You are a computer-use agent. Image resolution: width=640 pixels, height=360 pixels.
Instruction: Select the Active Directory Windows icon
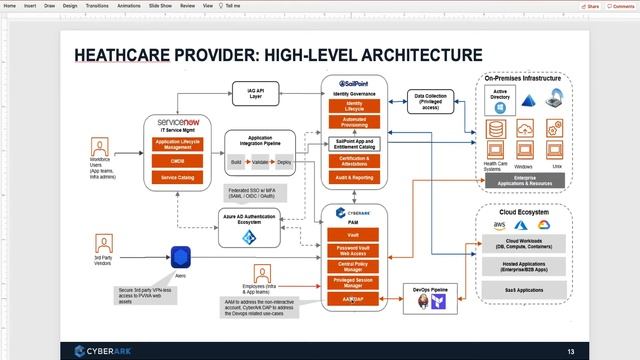(x=500, y=108)
